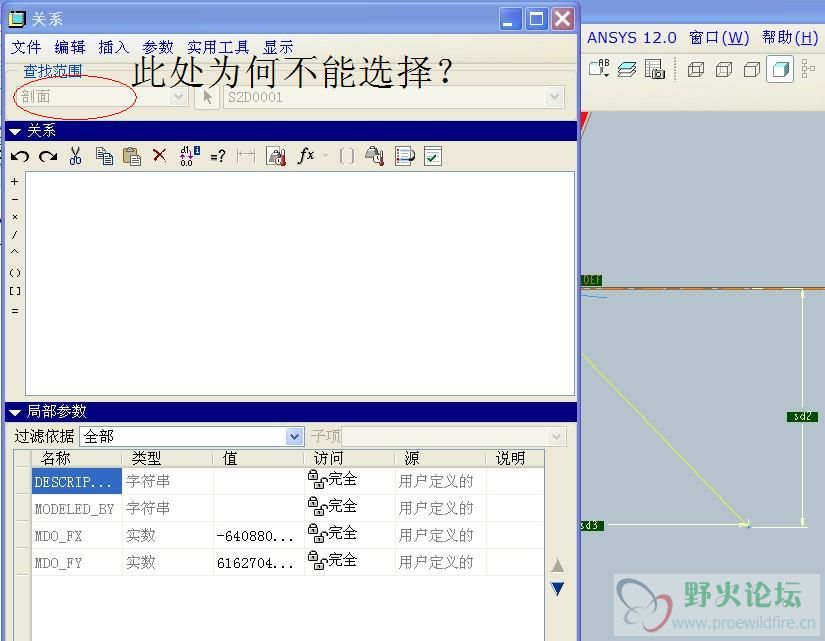Insert the caret ^ operator

15,252
